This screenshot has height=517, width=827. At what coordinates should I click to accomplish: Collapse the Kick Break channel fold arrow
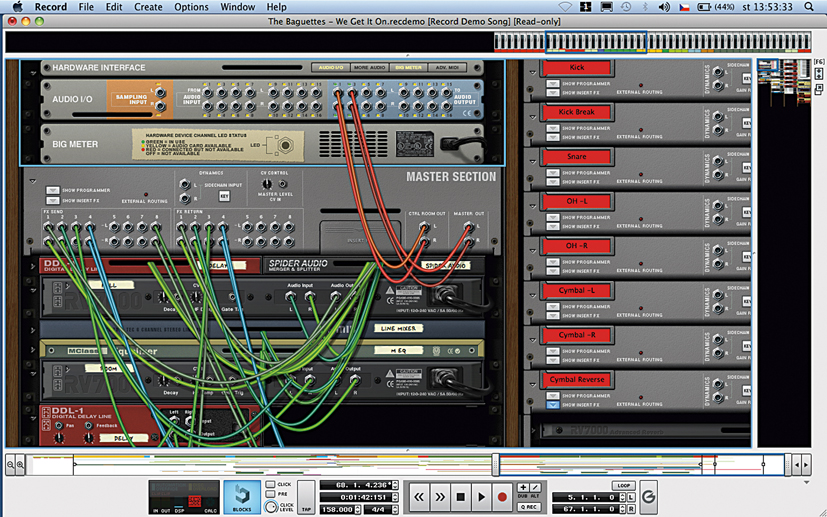point(533,118)
